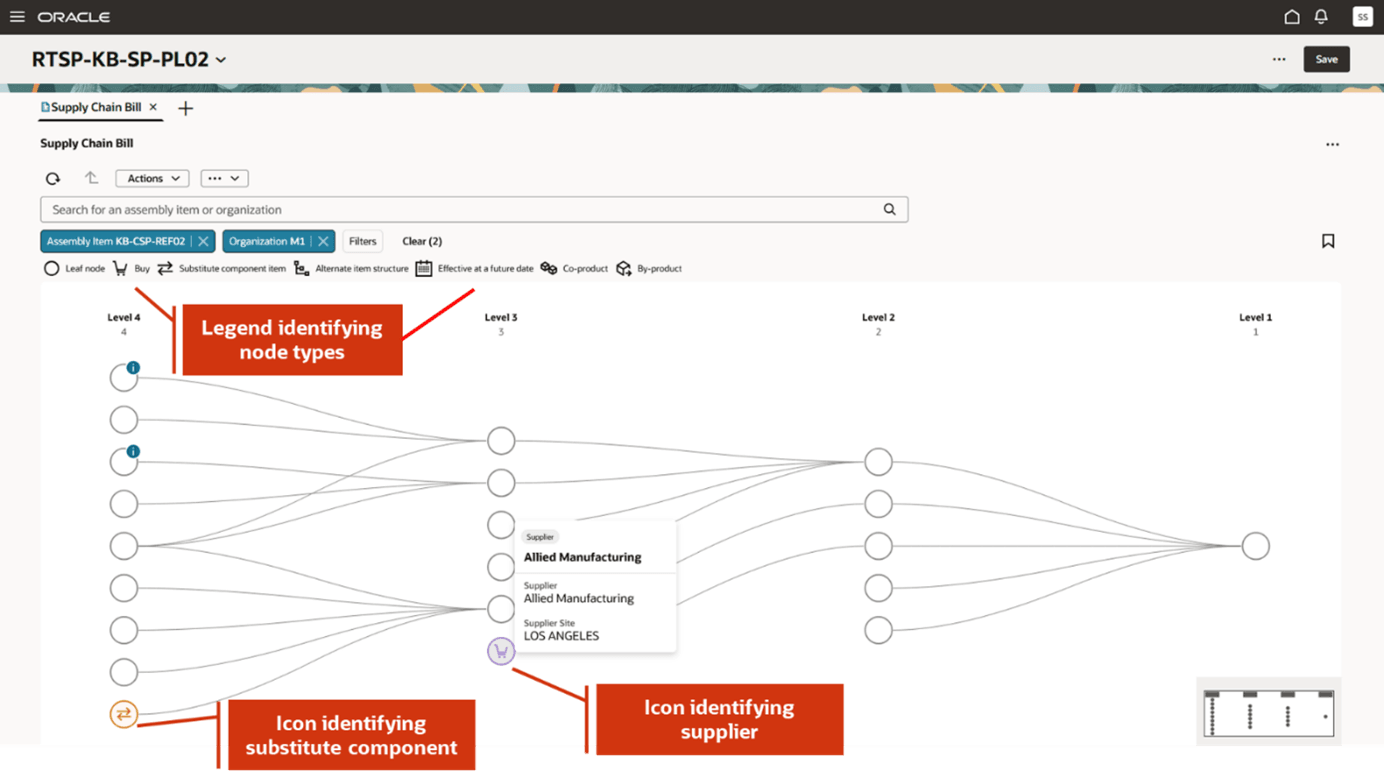
Task: Click LOS ANGELES supplier site text
Action: coord(561,636)
